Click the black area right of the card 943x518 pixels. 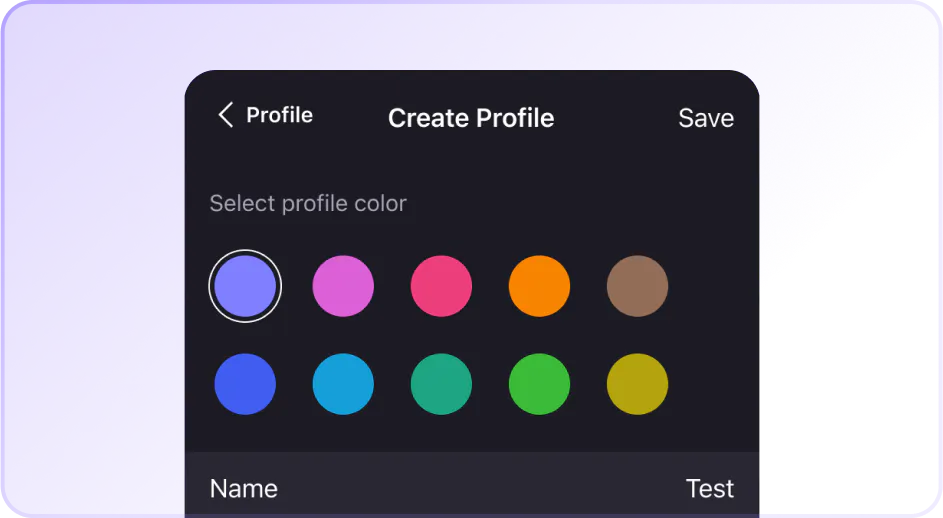click(x=850, y=400)
